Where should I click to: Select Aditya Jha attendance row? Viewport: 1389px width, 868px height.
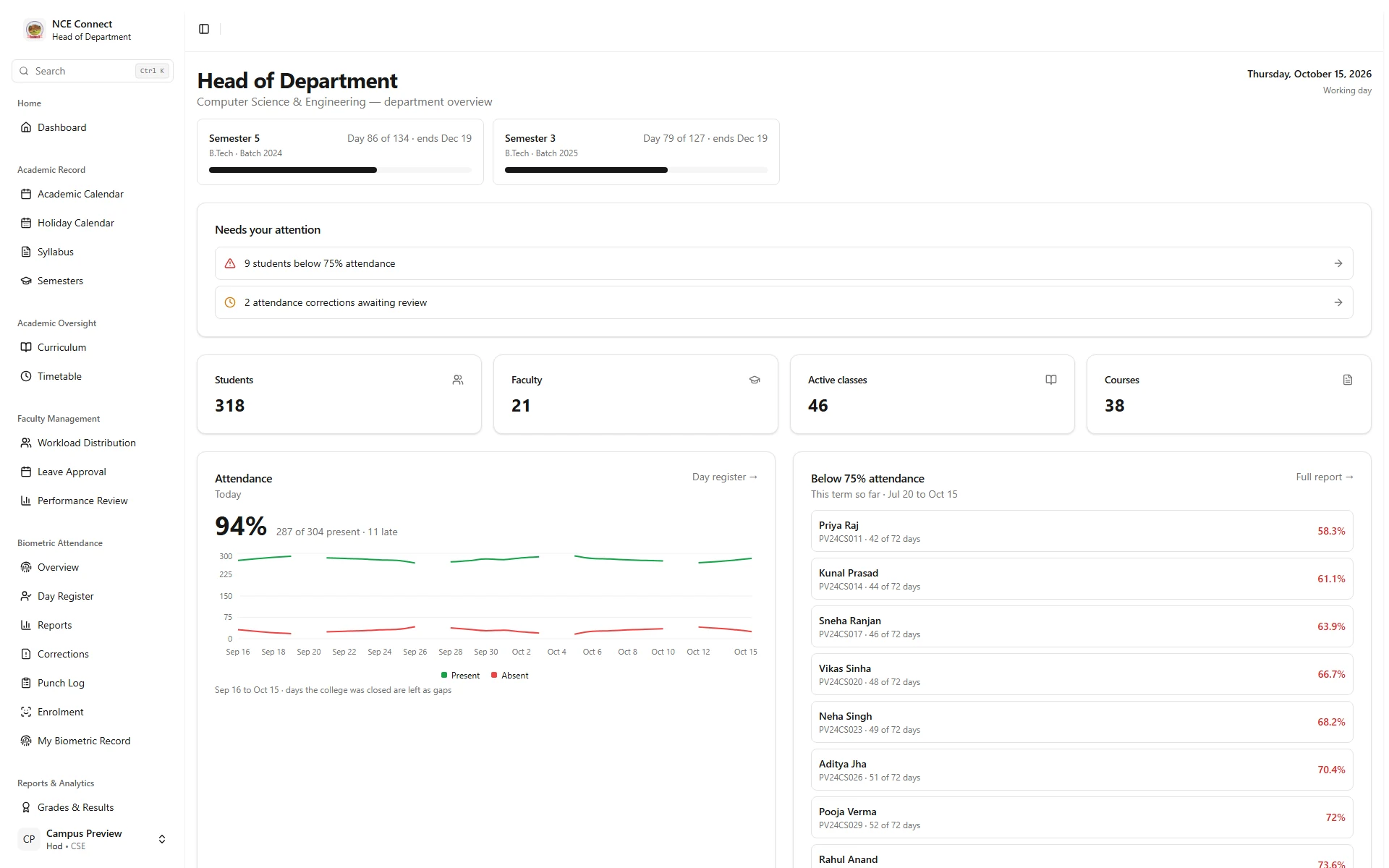click(x=1082, y=770)
